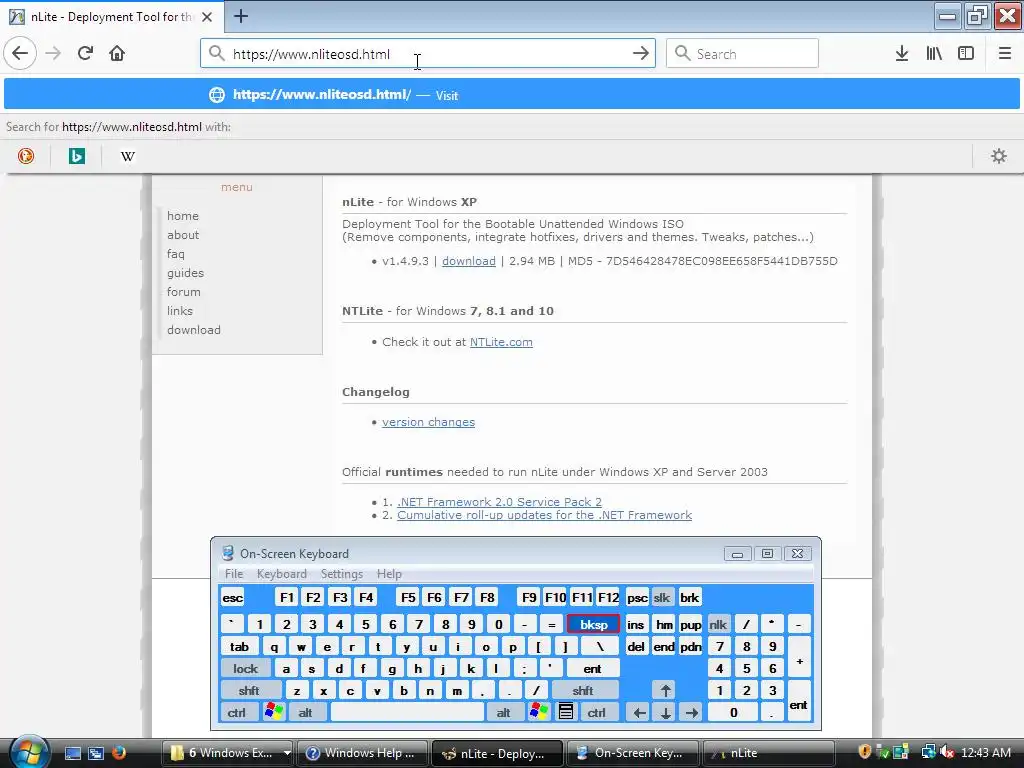
Task: Click the F5 key on On-Screen Keyboard
Action: click(408, 597)
